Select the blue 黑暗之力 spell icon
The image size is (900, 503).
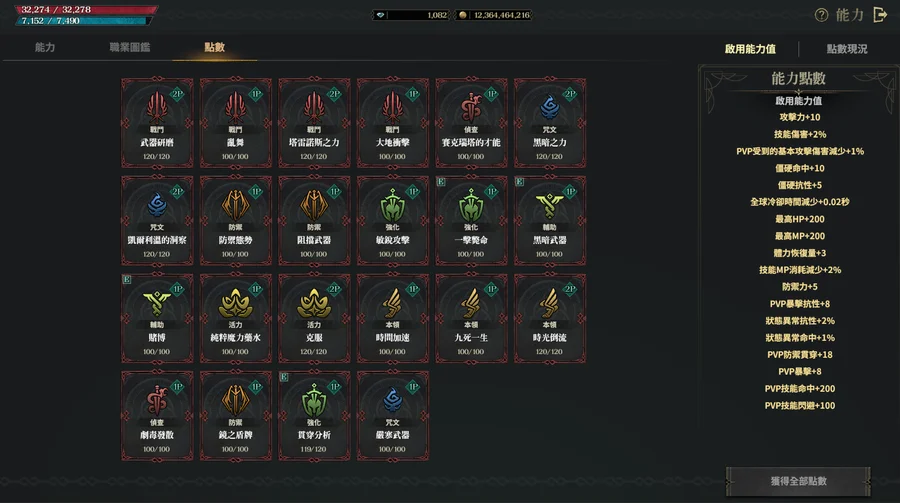550,107
